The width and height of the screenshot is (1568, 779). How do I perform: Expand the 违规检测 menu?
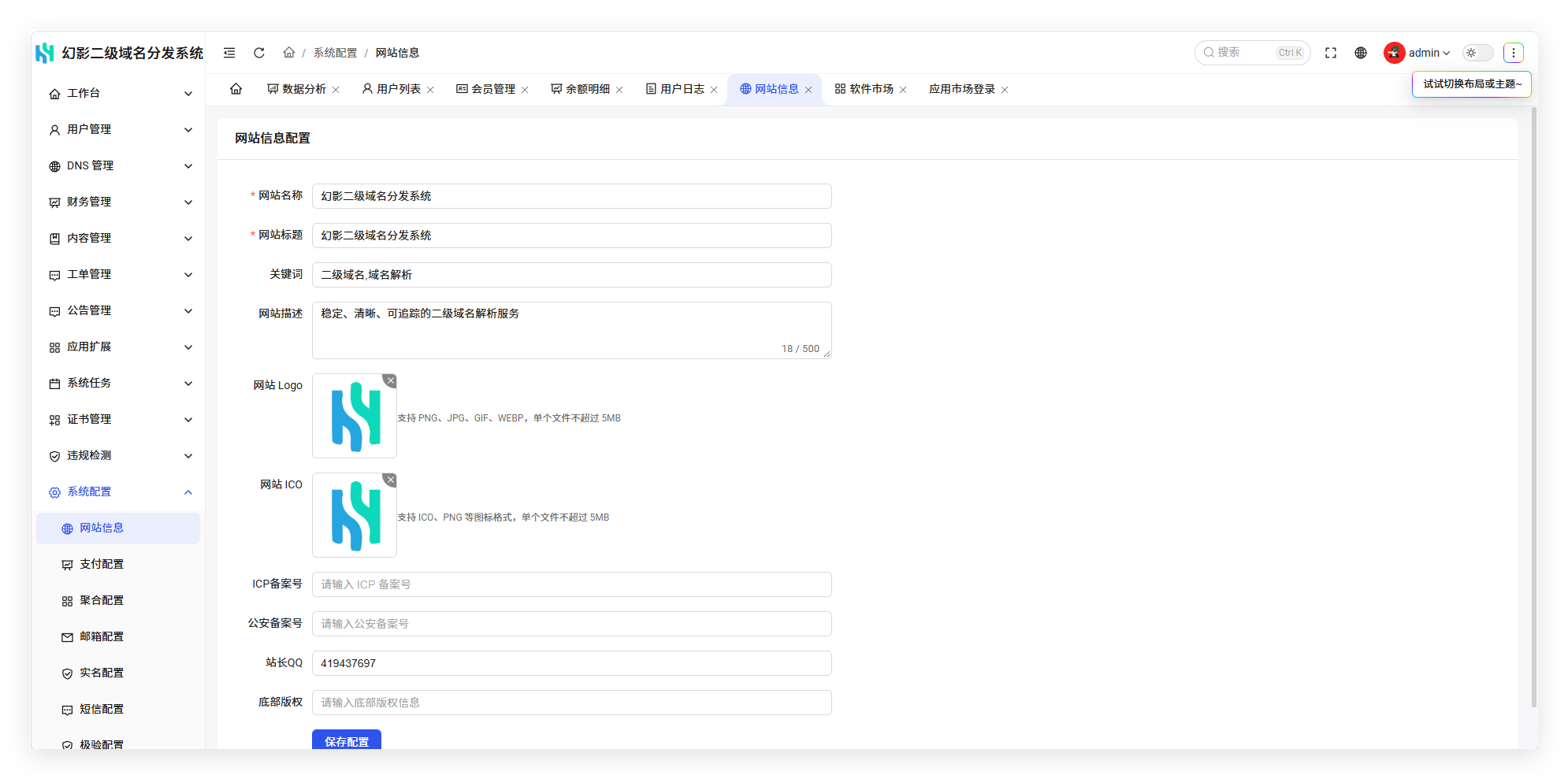click(x=118, y=455)
